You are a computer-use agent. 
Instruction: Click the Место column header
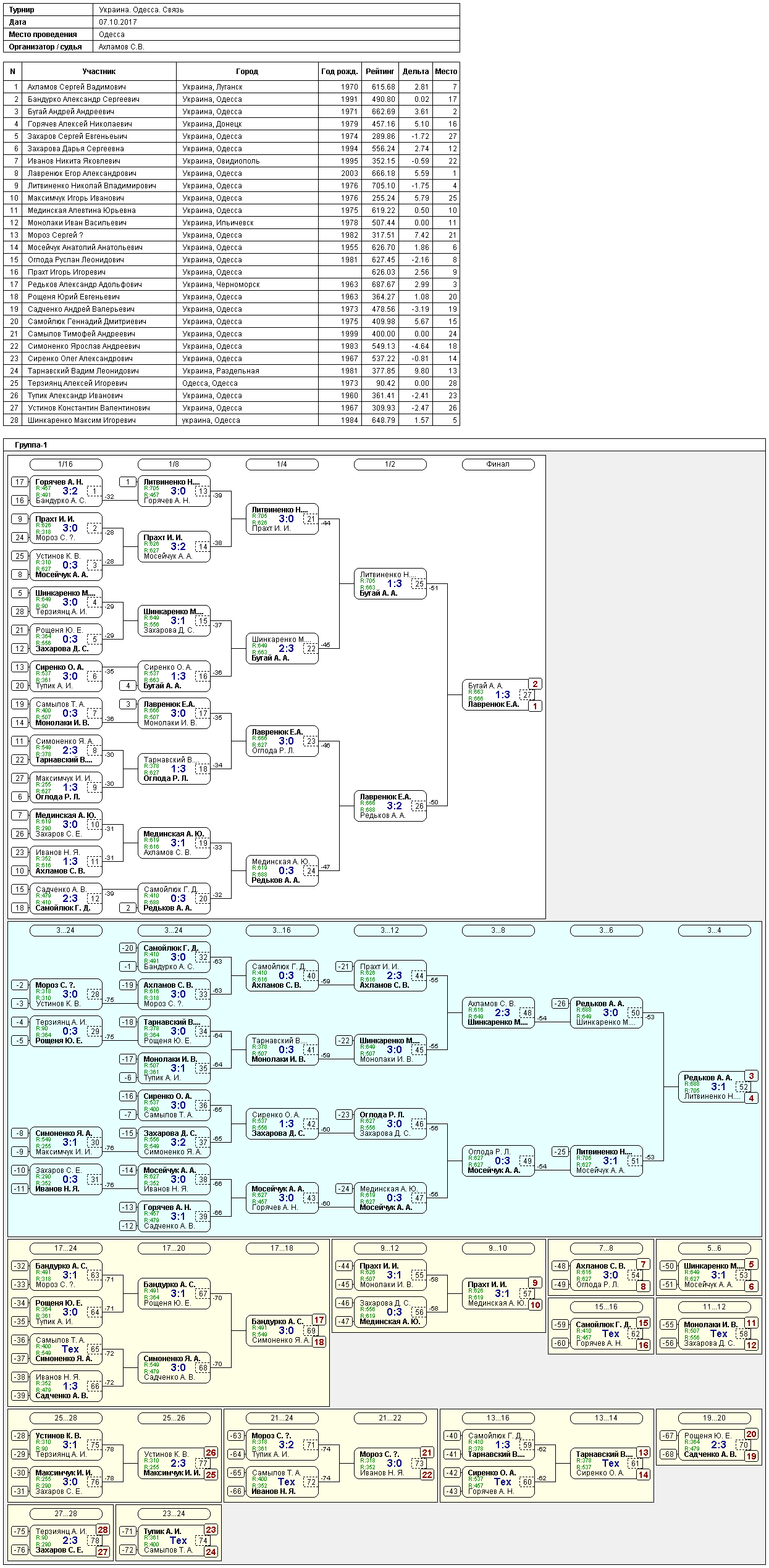tap(446, 72)
